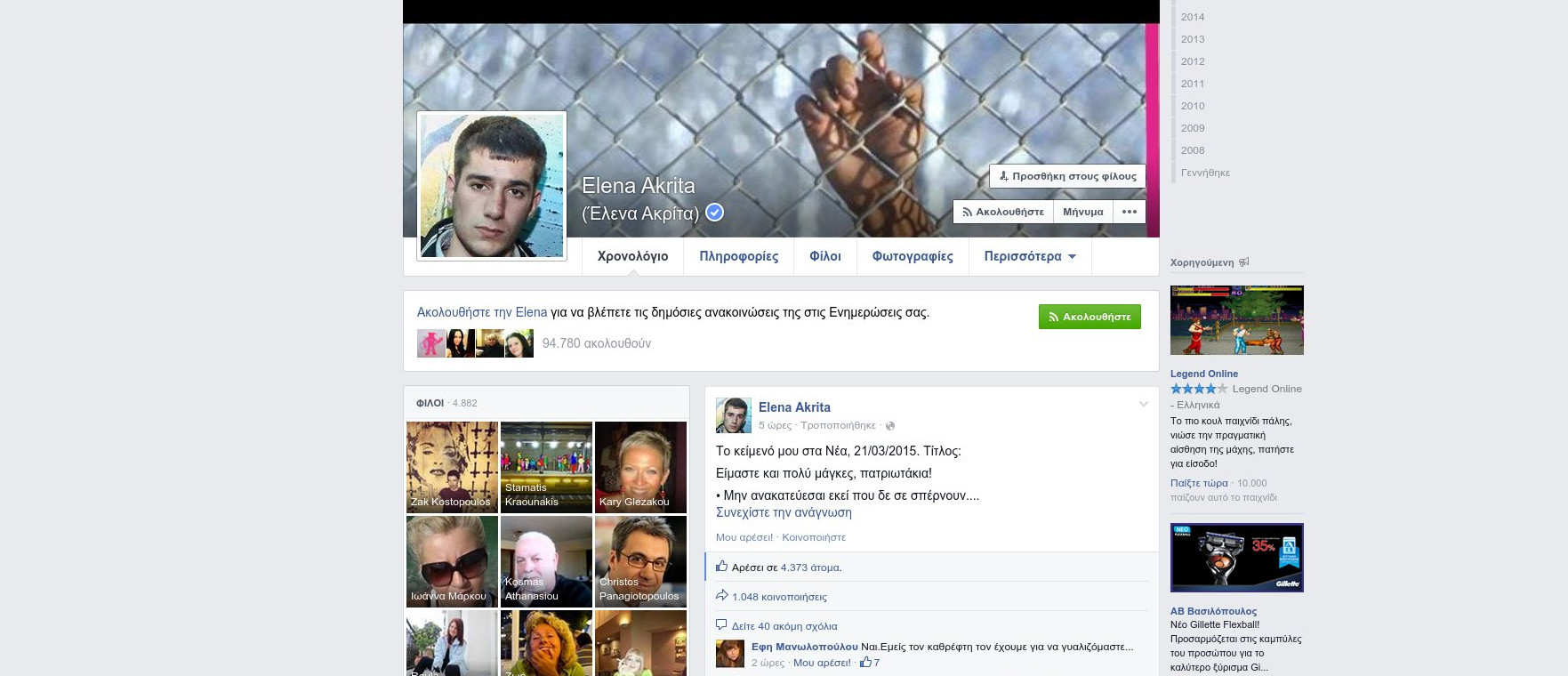Click Τροποποιήθηκε edit history link
The width and height of the screenshot is (1568, 676).
click(x=838, y=425)
